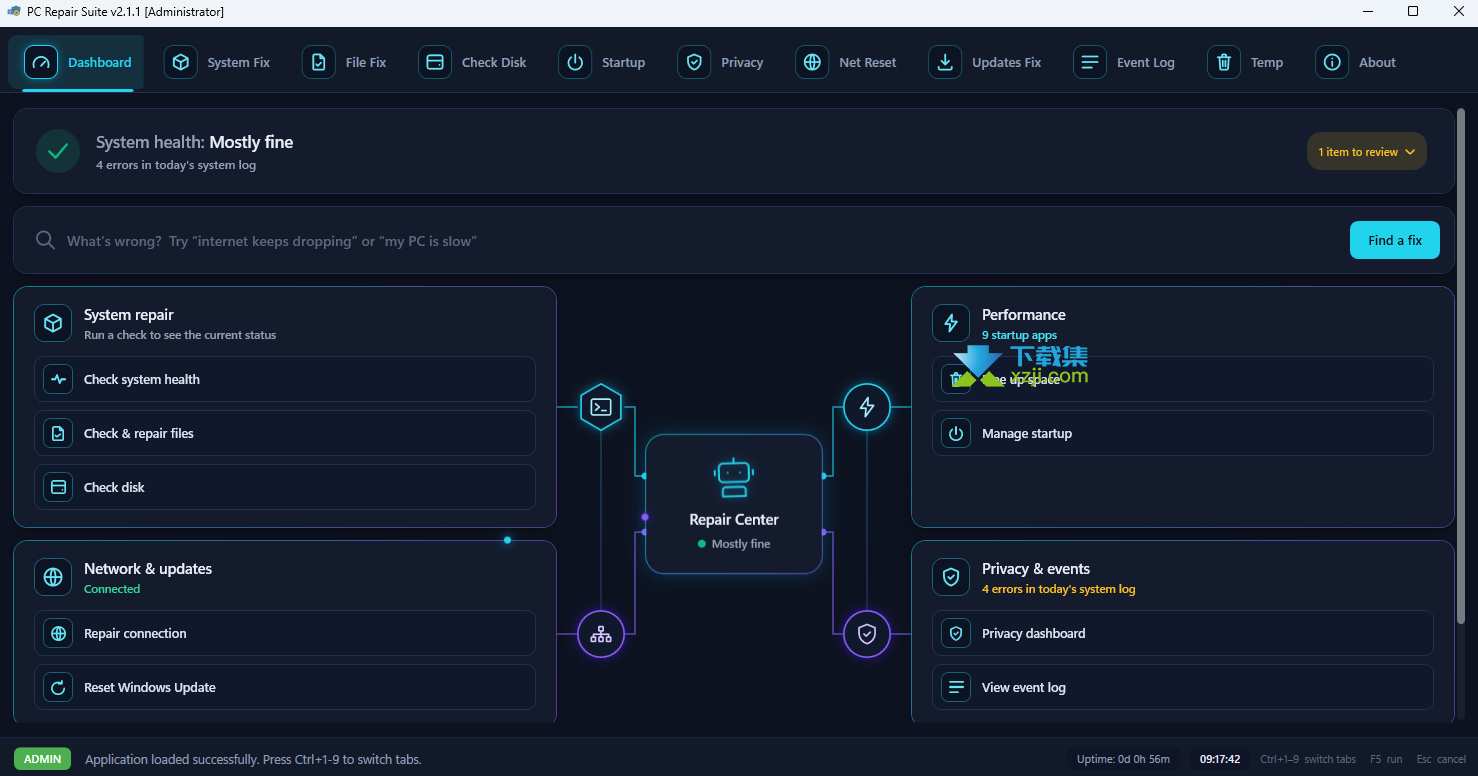Click the Net Reset globe icon

click(x=812, y=62)
